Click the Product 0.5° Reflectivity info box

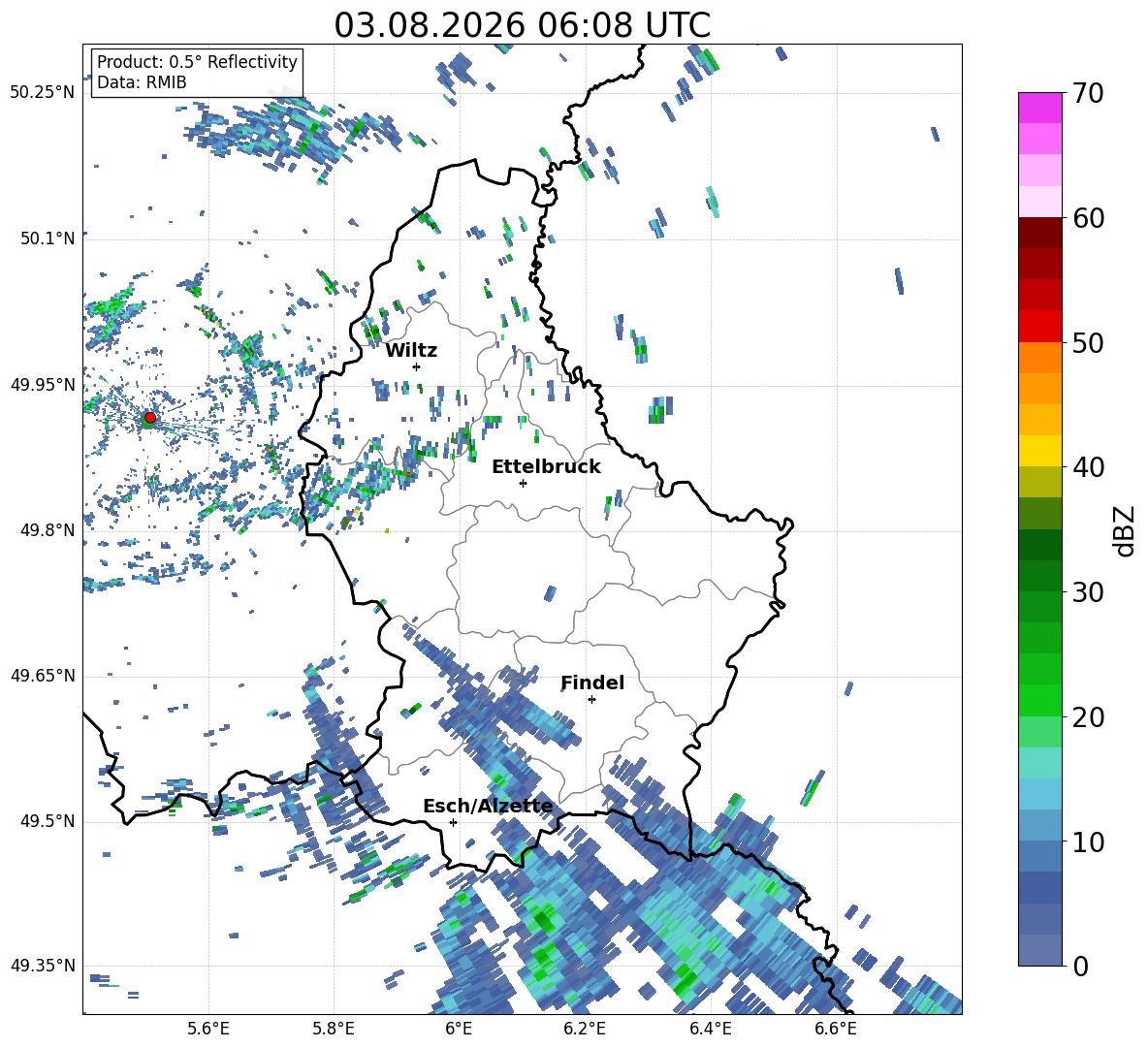coord(197,72)
